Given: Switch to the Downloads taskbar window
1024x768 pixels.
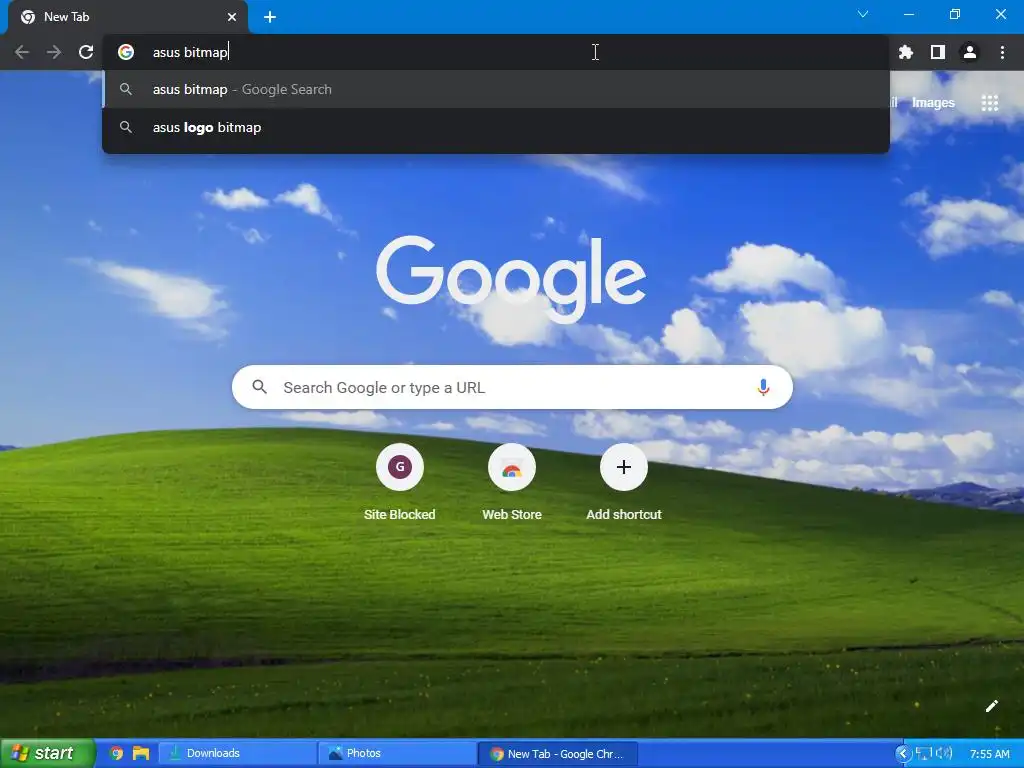Looking at the screenshot, I should 236,753.
